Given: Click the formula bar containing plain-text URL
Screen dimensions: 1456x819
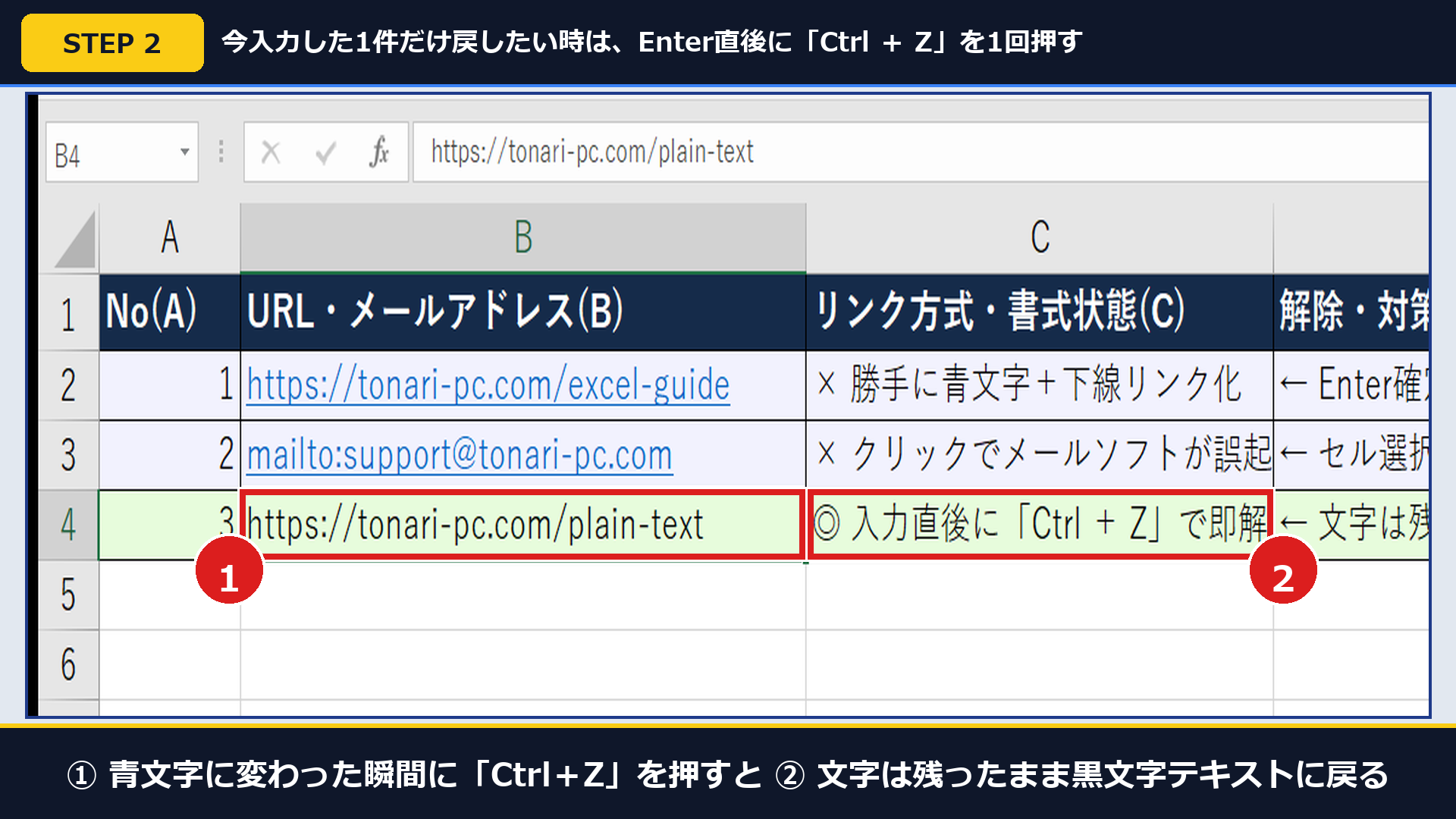Looking at the screenshot, I should [921, 152].
